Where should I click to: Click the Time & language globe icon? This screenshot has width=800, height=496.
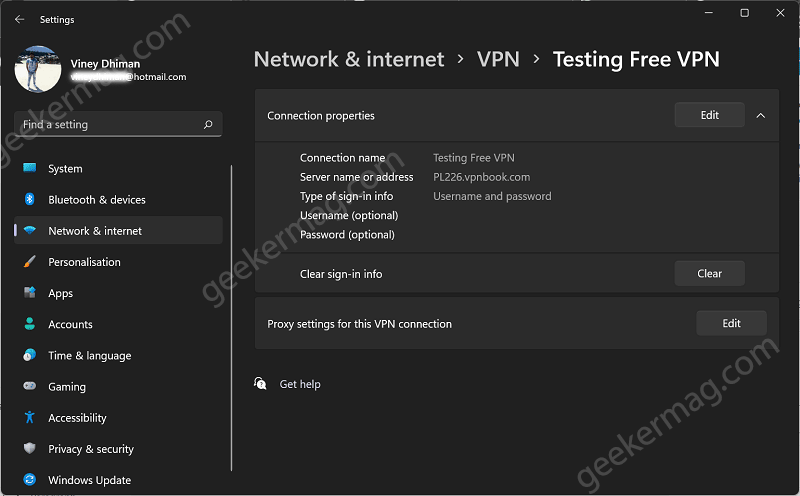pyautogui.click(x=30, y=355)
